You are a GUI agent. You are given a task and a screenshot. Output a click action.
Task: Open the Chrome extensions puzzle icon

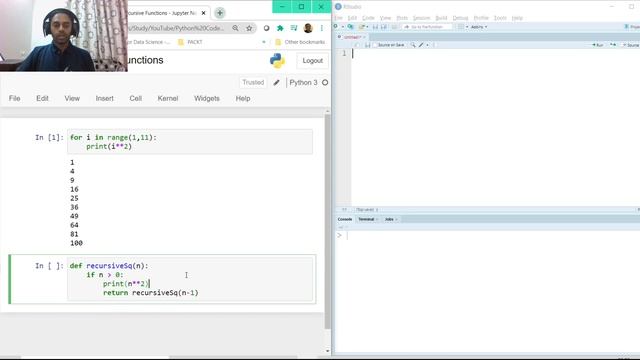pos(280,28)
